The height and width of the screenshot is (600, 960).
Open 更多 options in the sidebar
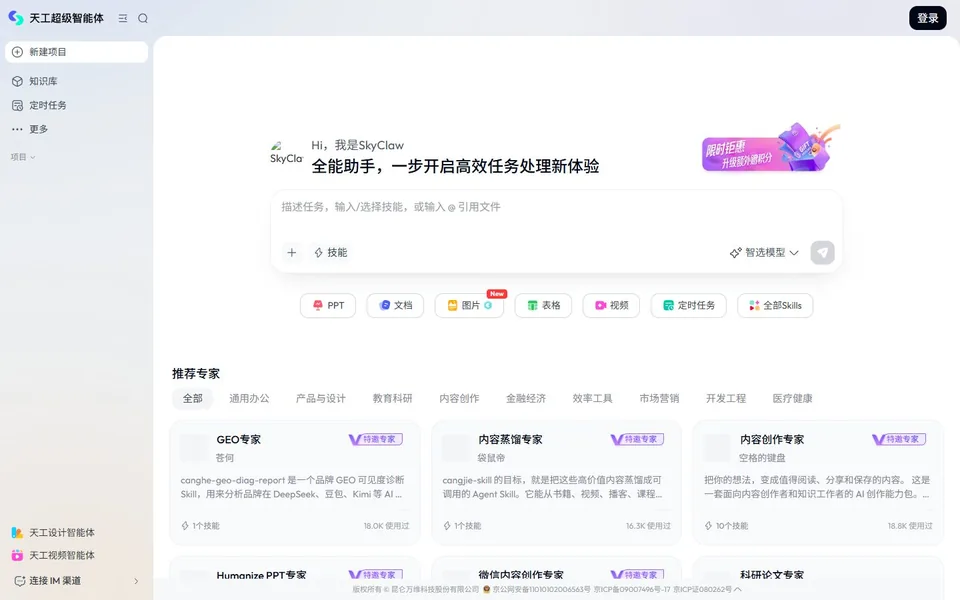coord(76,129)
